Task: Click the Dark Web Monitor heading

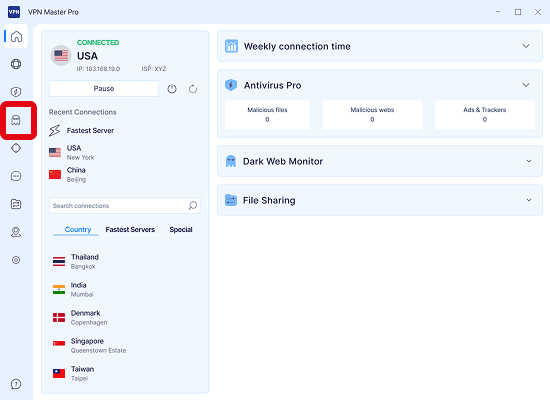Action: click(x=283, y=161)
